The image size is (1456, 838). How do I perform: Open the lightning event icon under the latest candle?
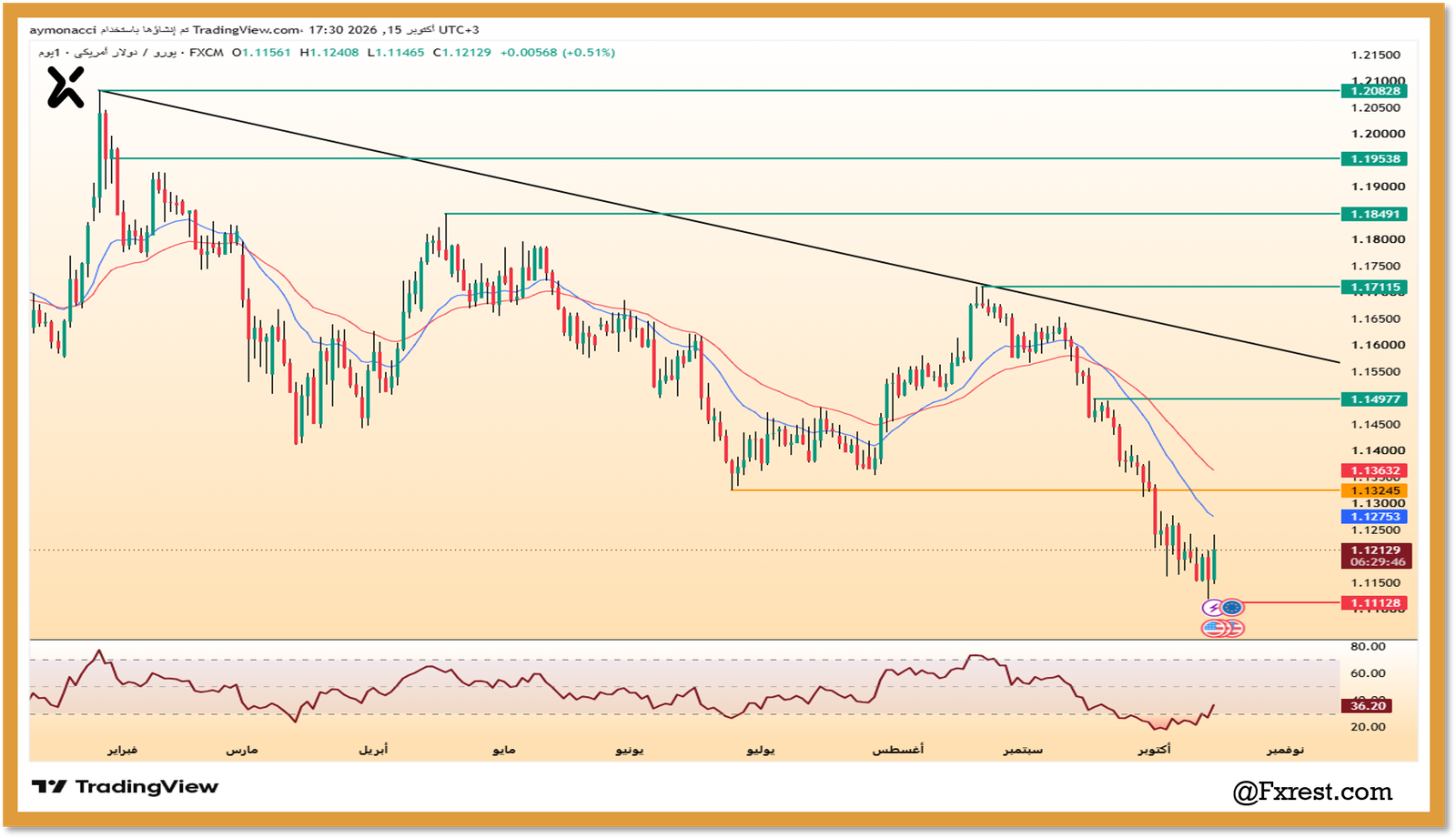1213,608
